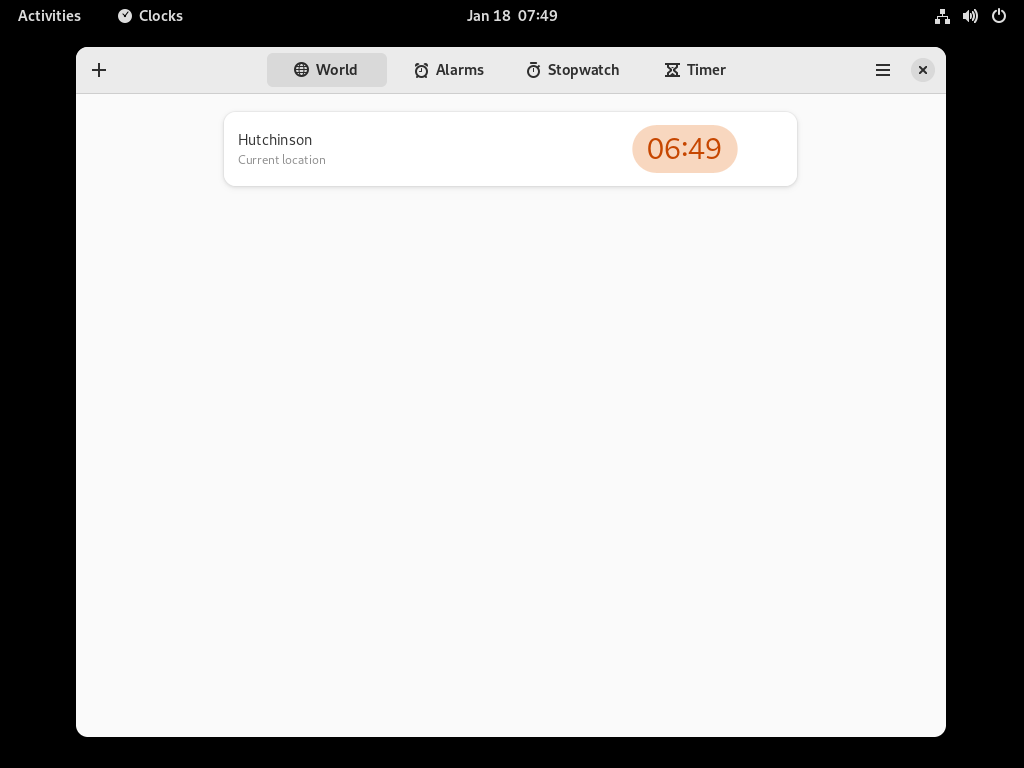
Task: Close the Clocks window
Action: tap(923, 70)
